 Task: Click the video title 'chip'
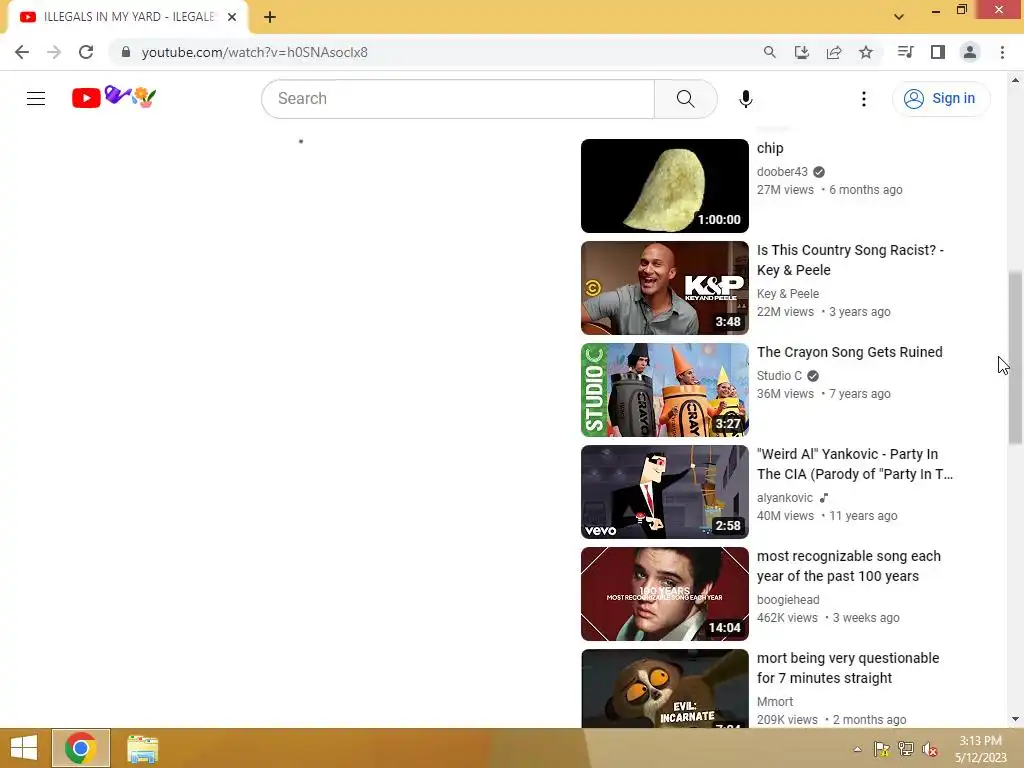(770, 148)
